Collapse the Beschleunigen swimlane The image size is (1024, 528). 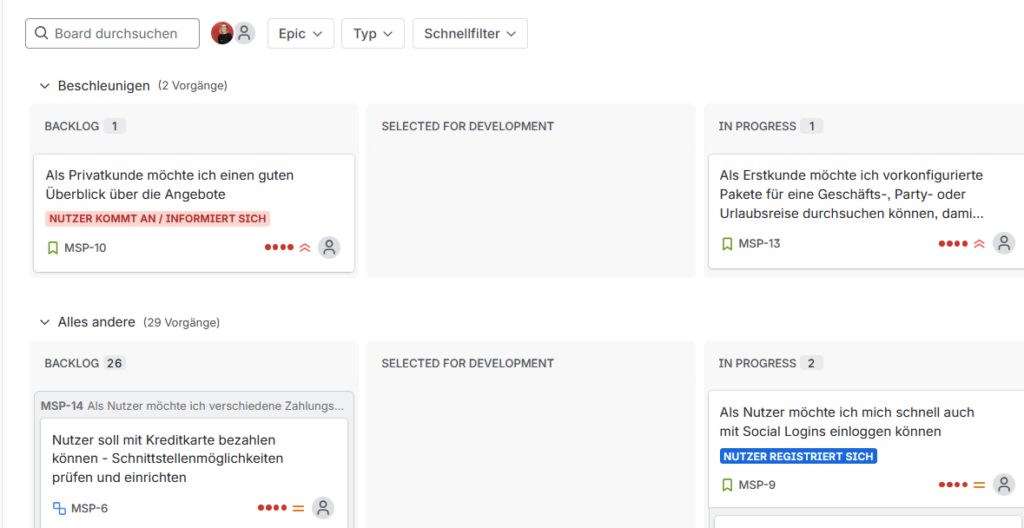click(x=44, y=86)
